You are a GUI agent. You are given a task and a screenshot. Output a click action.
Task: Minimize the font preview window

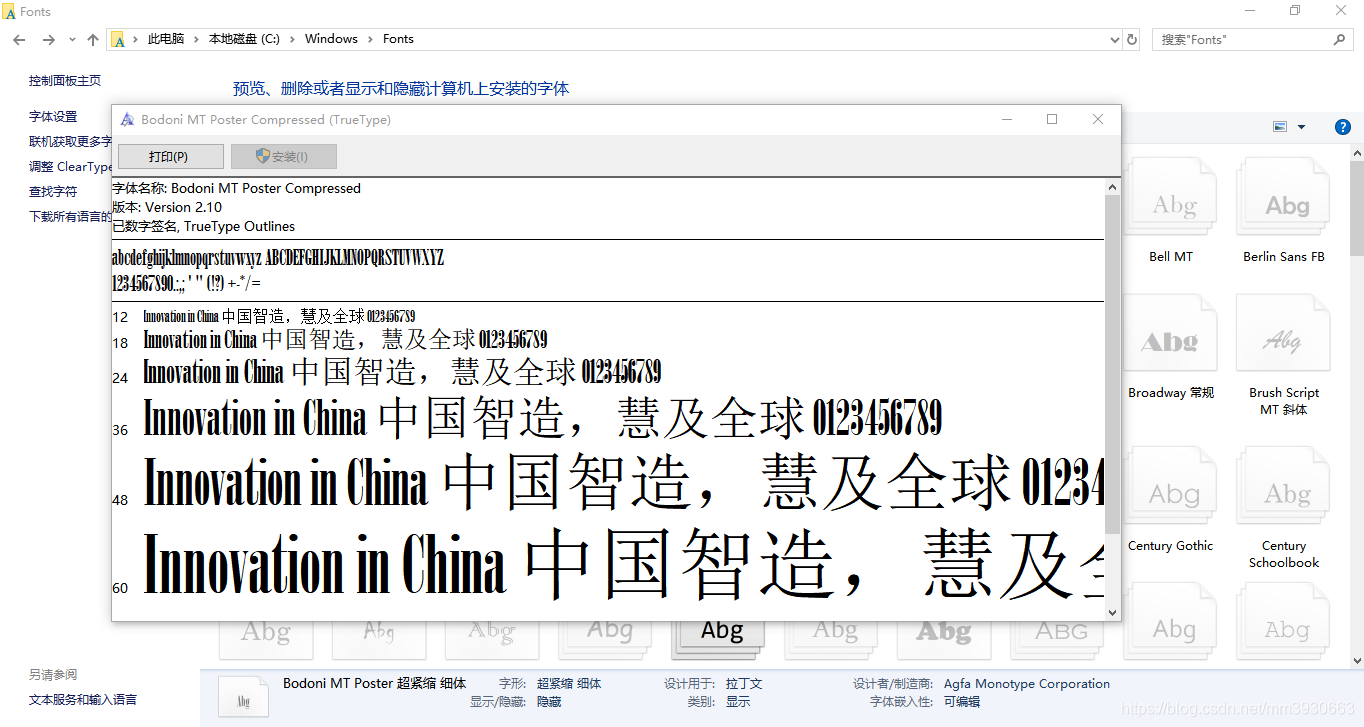tap(1006, 119)
